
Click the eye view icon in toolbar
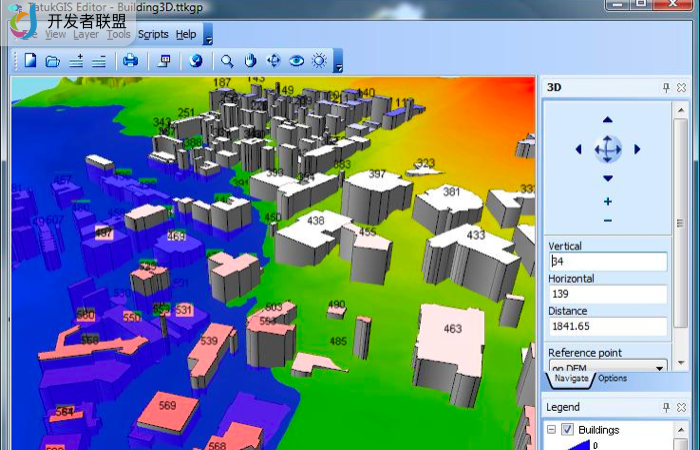point(296,61)
